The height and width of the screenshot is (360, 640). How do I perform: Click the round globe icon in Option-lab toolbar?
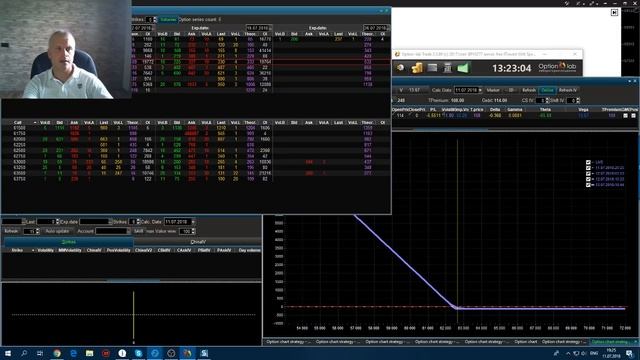400,68
